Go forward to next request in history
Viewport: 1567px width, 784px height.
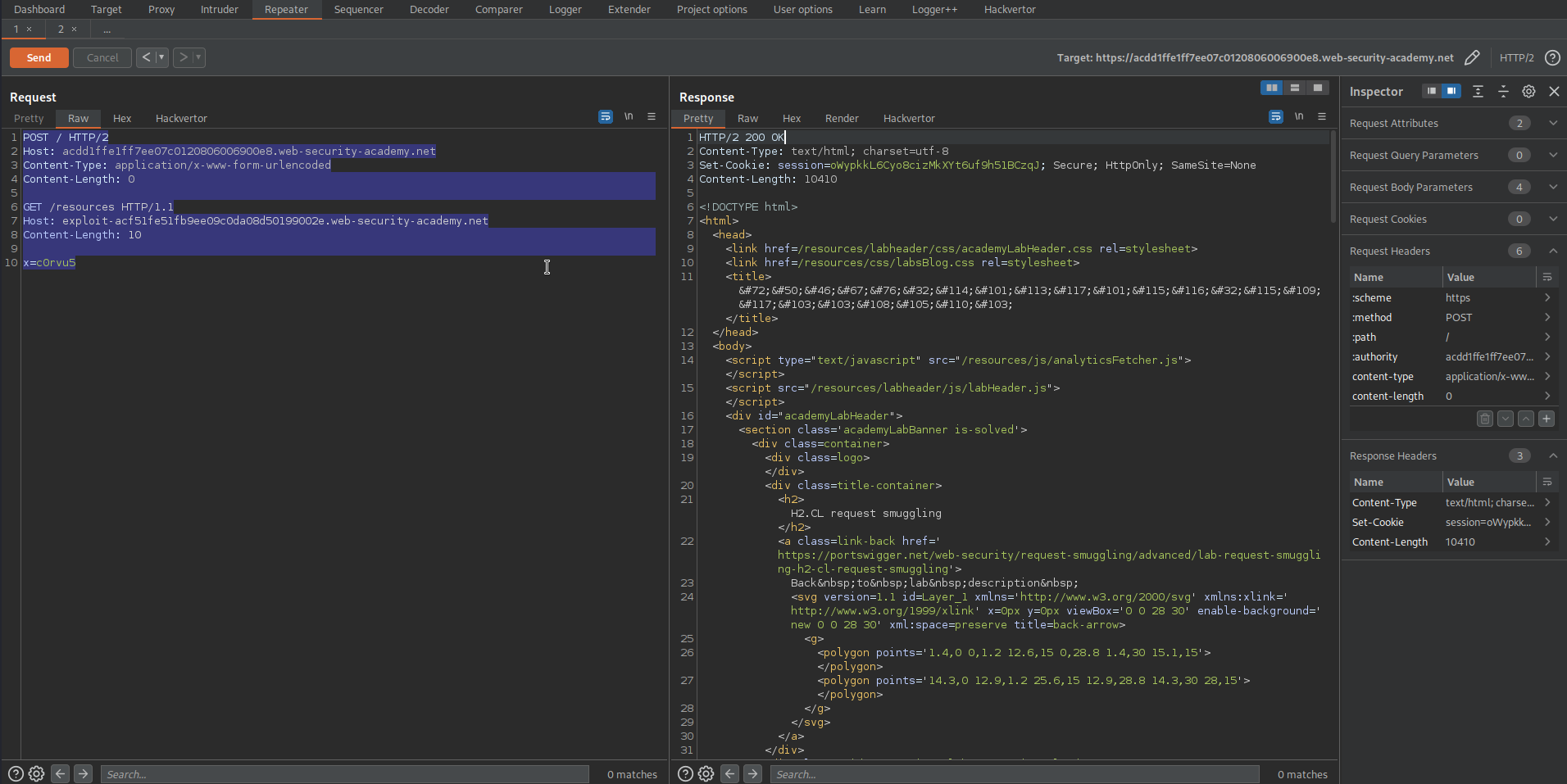click(183, 57)
